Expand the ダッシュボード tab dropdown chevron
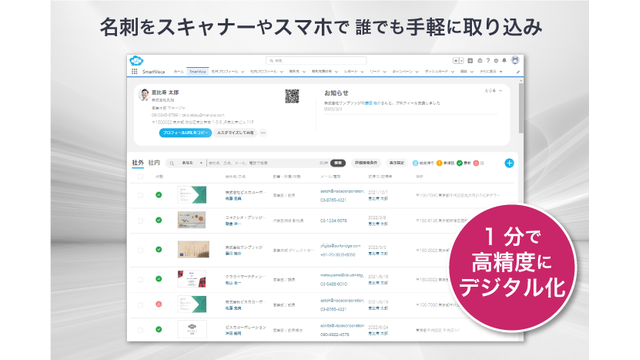This screenshot has height=360, width=640. (452, 72)
